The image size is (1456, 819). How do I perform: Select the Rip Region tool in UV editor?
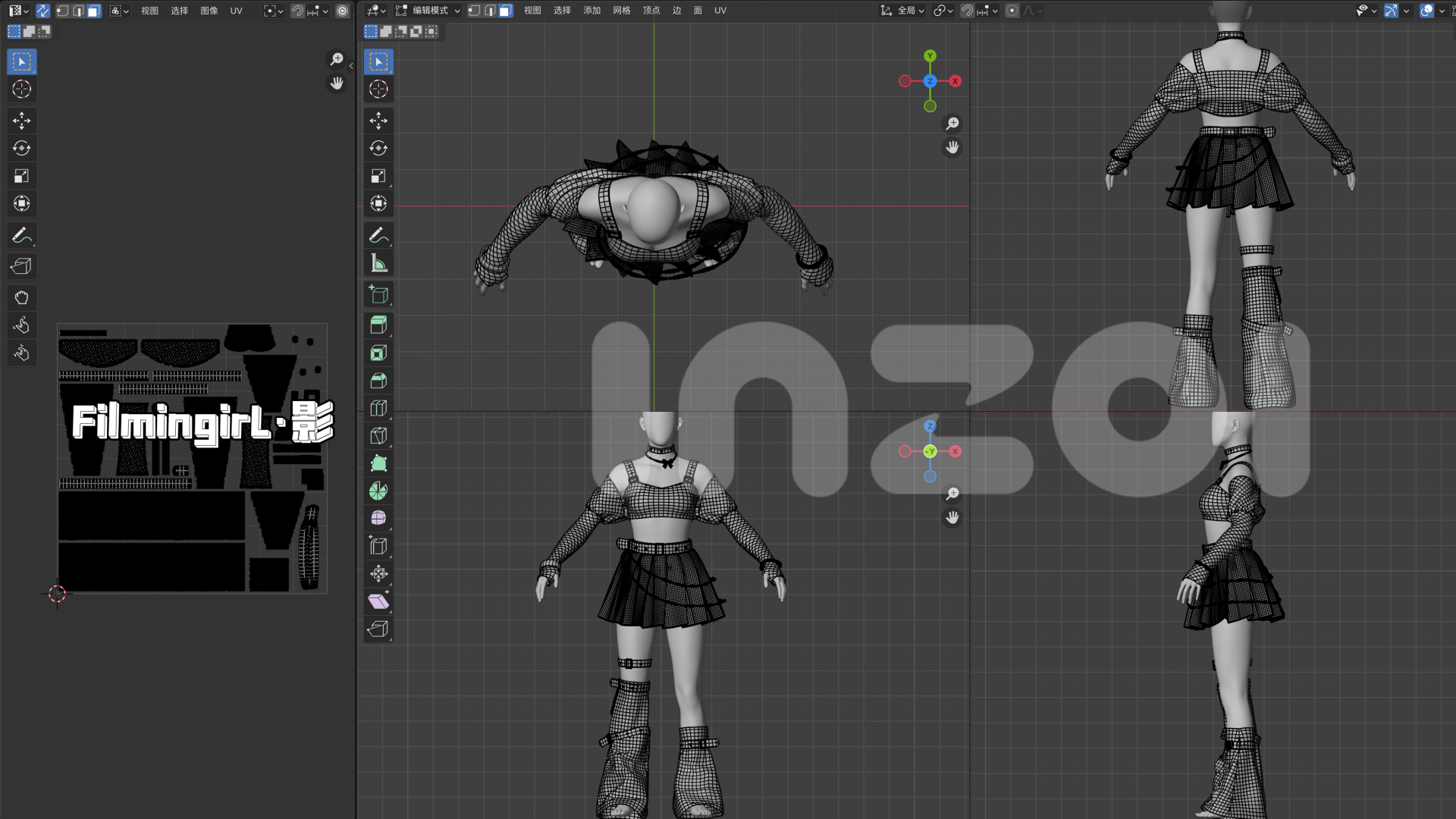[21, 266]
